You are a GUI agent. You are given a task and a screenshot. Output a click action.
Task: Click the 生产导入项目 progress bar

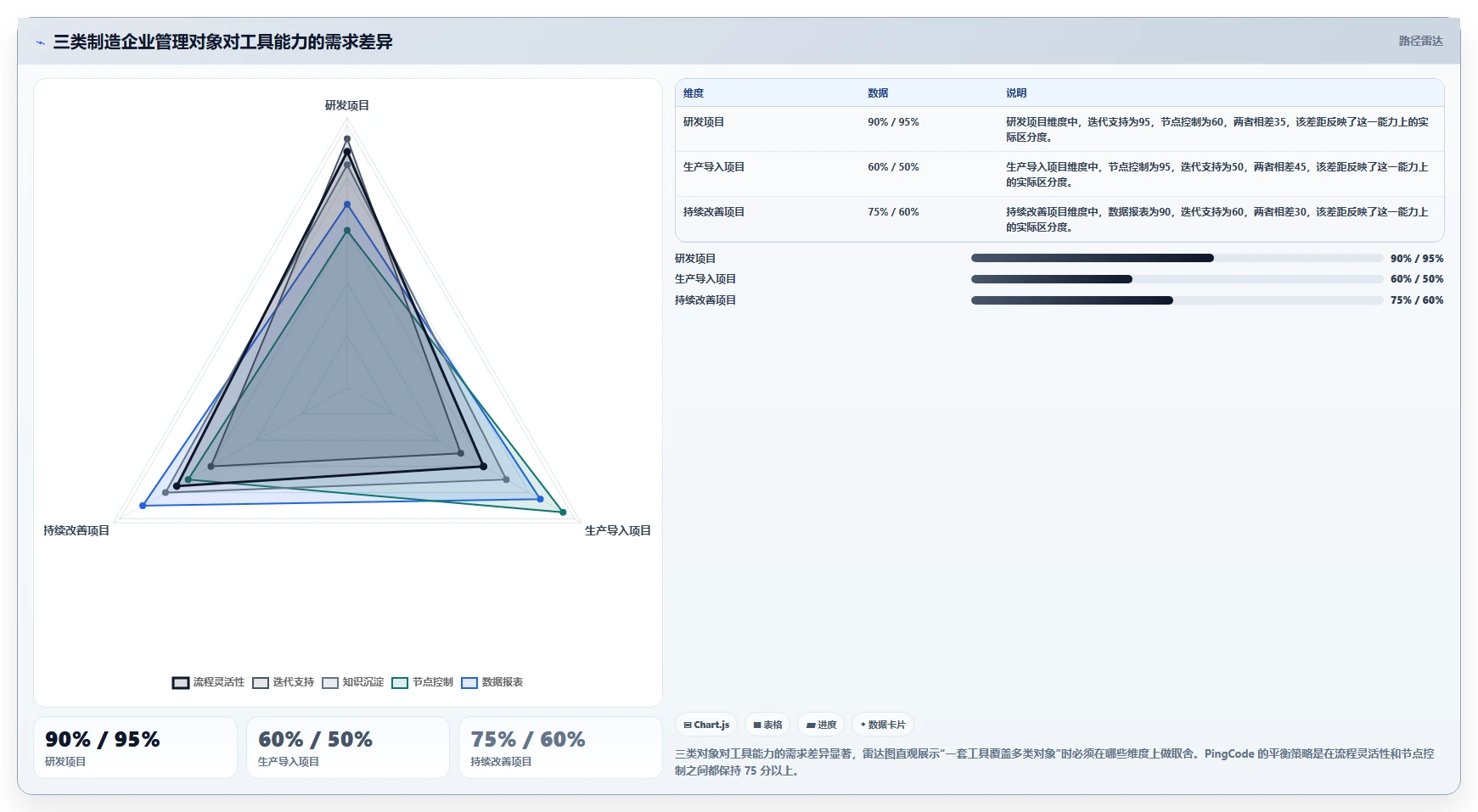(x=1177, y=279)
